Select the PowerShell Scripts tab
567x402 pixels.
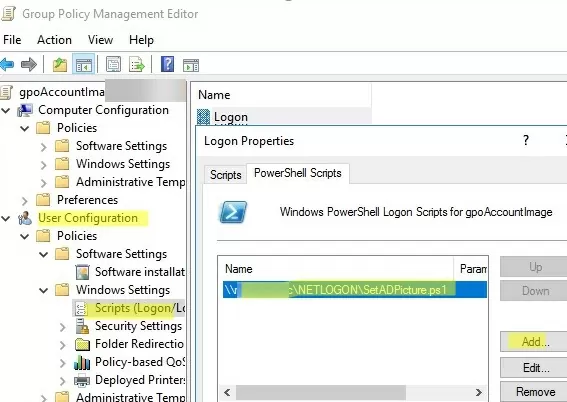[298, 173]
